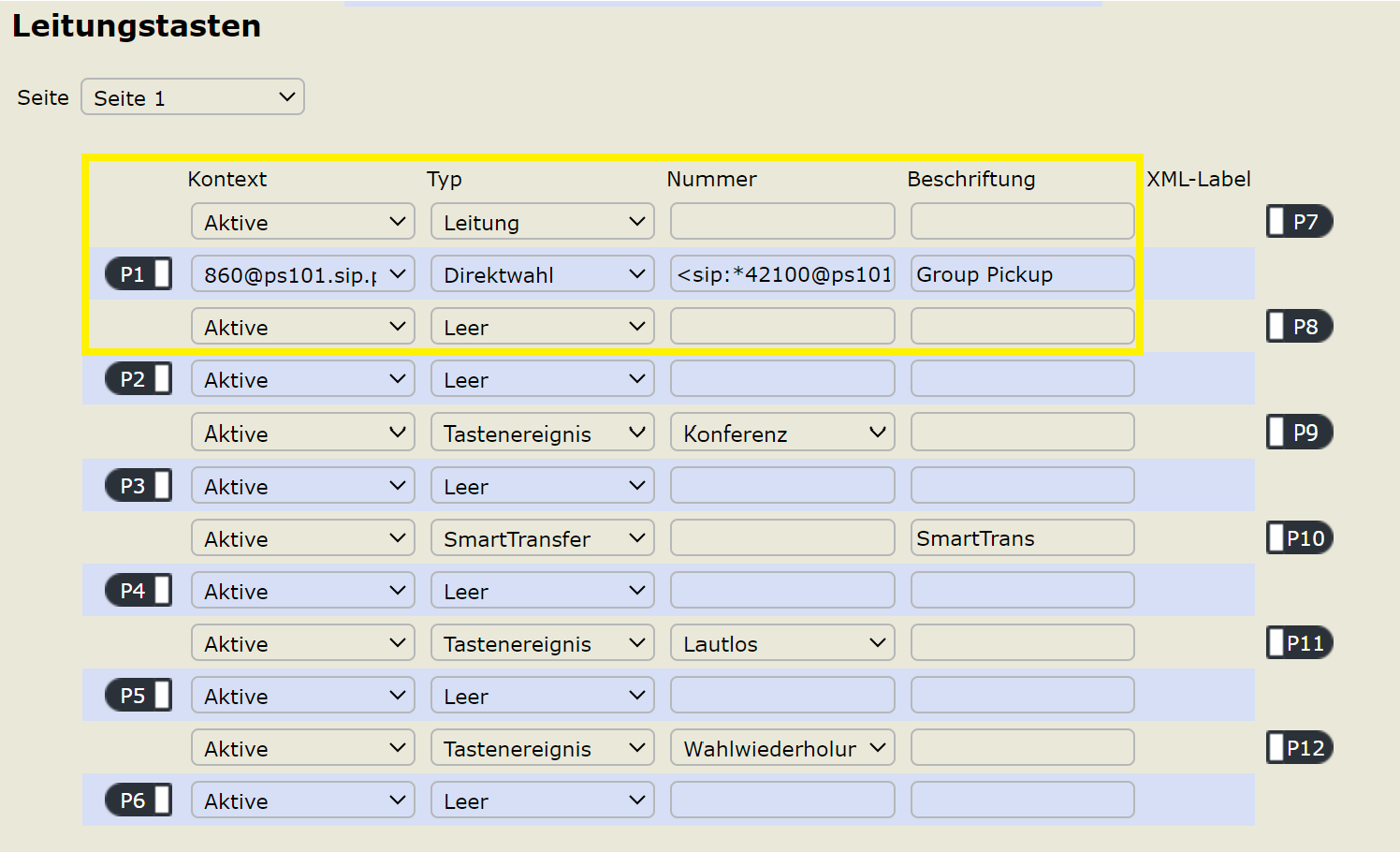Click the Nummer field in the P6 row
This screenshot has width=1400, height=852.
click(x=782, y=800)
